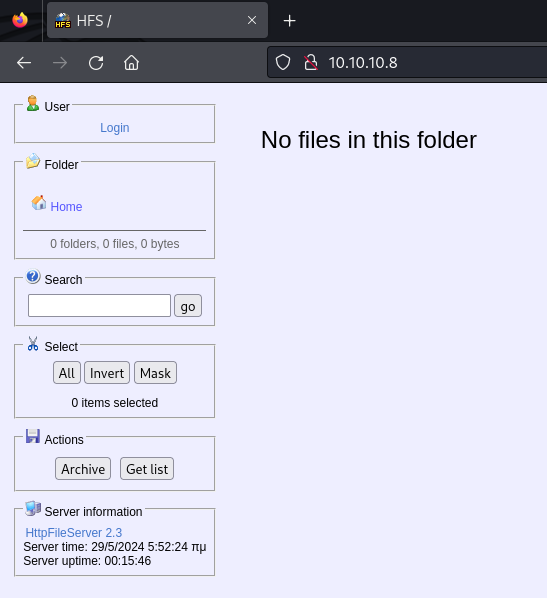Invert the selection
Viewport: 547px width, 598px height.
107,373
